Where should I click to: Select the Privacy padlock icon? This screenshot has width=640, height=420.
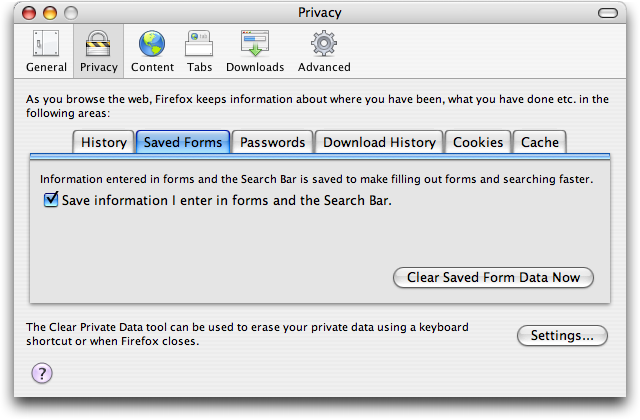pyautogui.click(x=98, y=43)
